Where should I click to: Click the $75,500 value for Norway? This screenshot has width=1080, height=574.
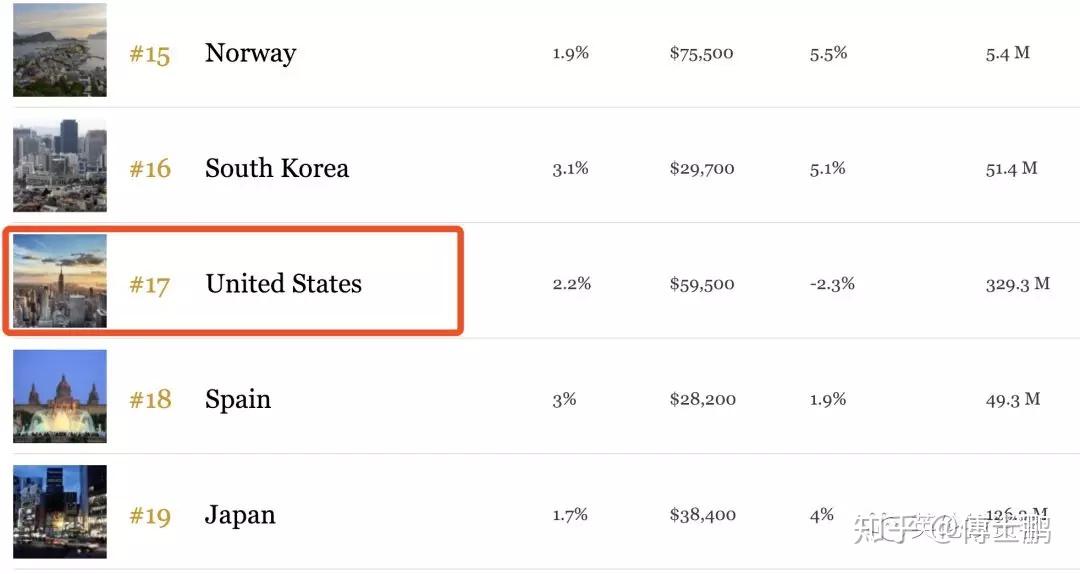point(701,54)
